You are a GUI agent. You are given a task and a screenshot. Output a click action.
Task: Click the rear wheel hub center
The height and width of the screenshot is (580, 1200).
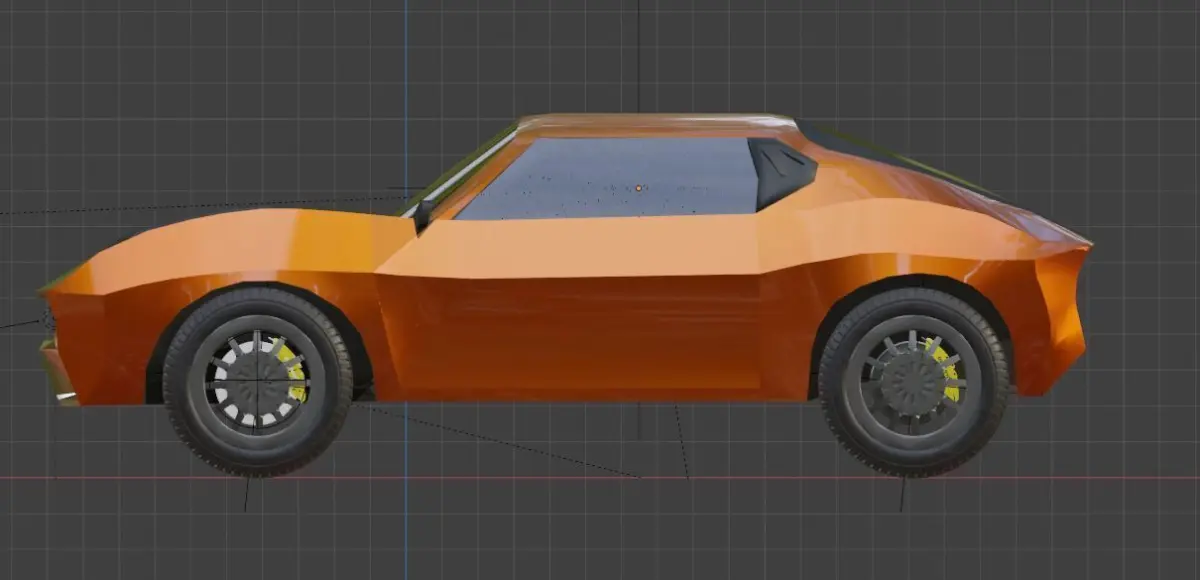click(912, 382)
